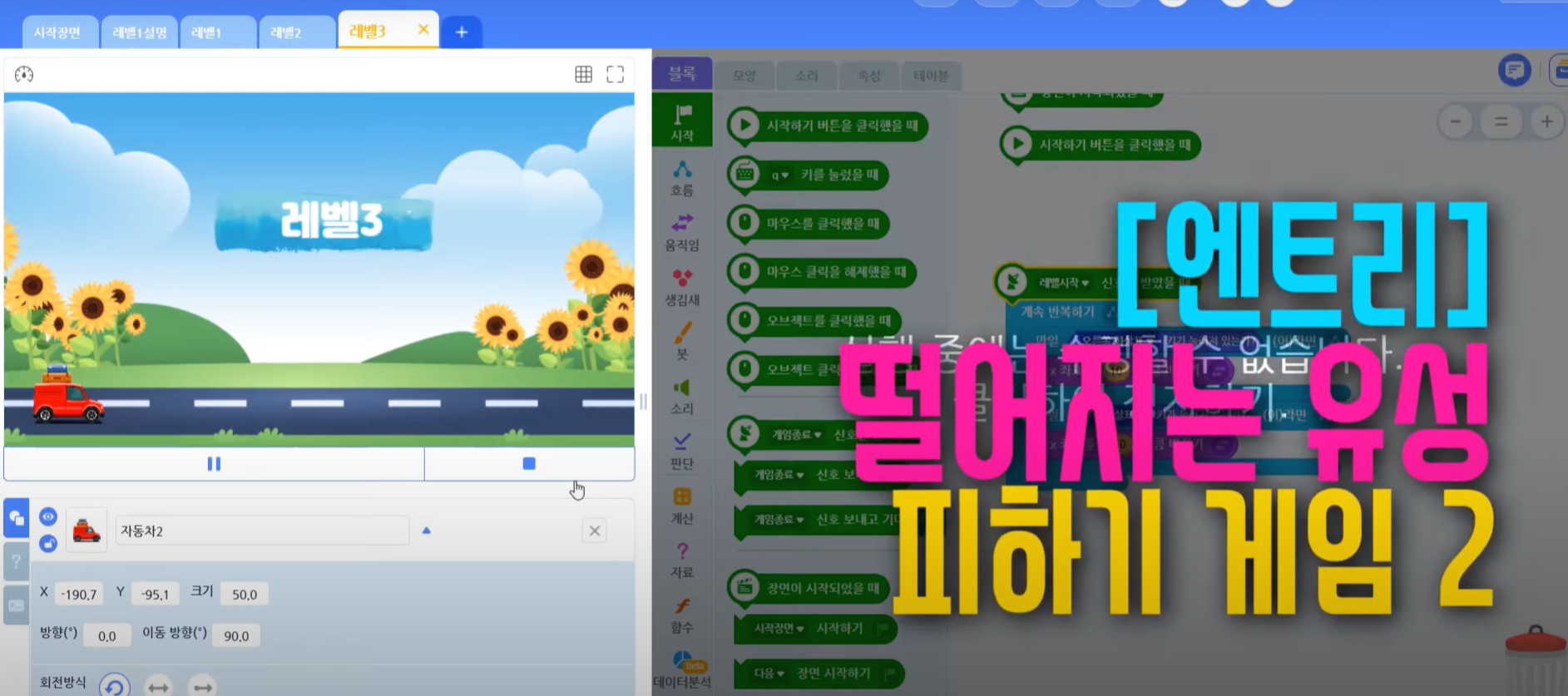
Task: Open the 소리 category in the block sidebar
Action: (682, 397)
